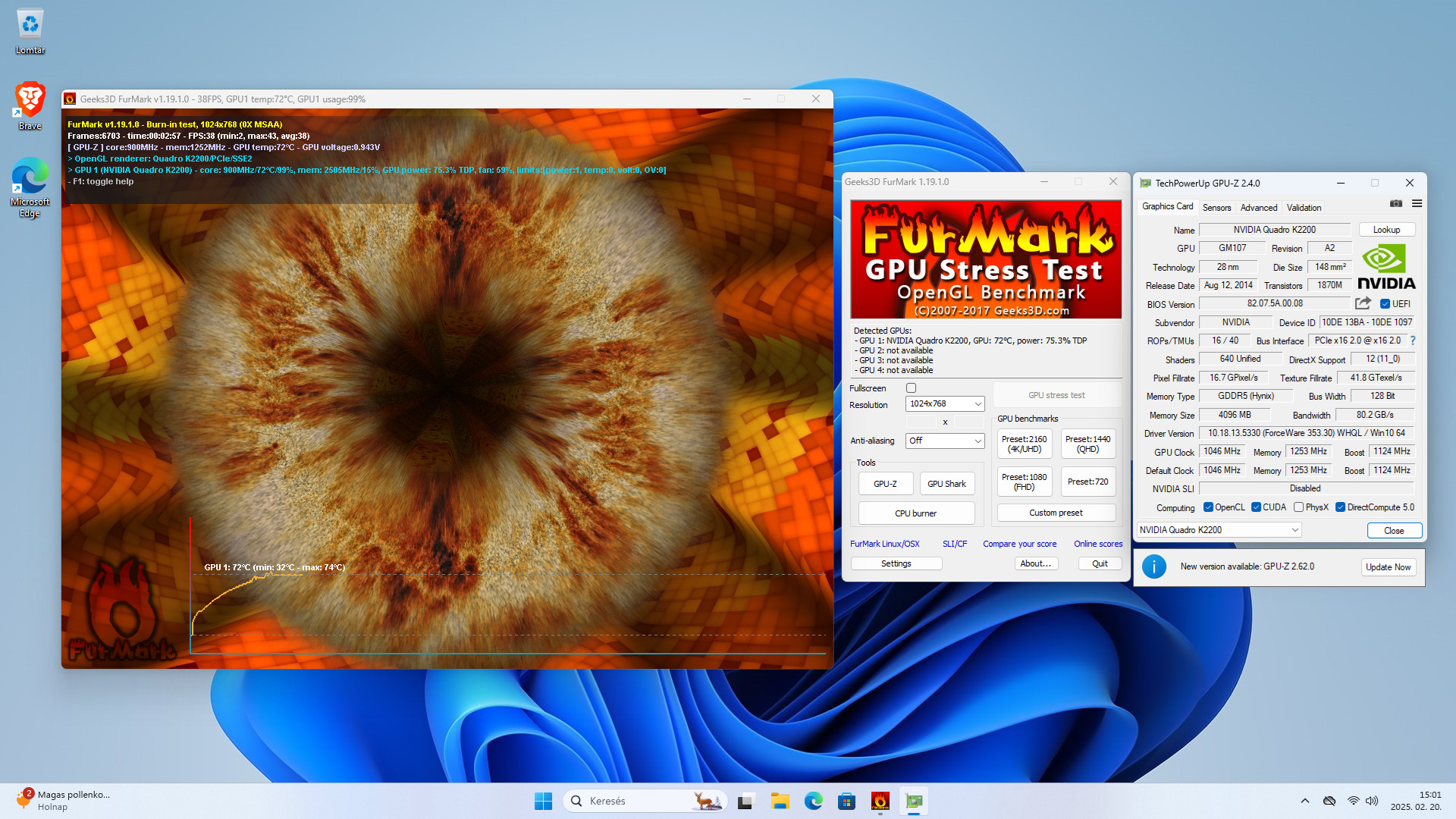Screen dimensions: 1456x819
Task: Click blue info icon in update notice
Action: click(1153, 566)
